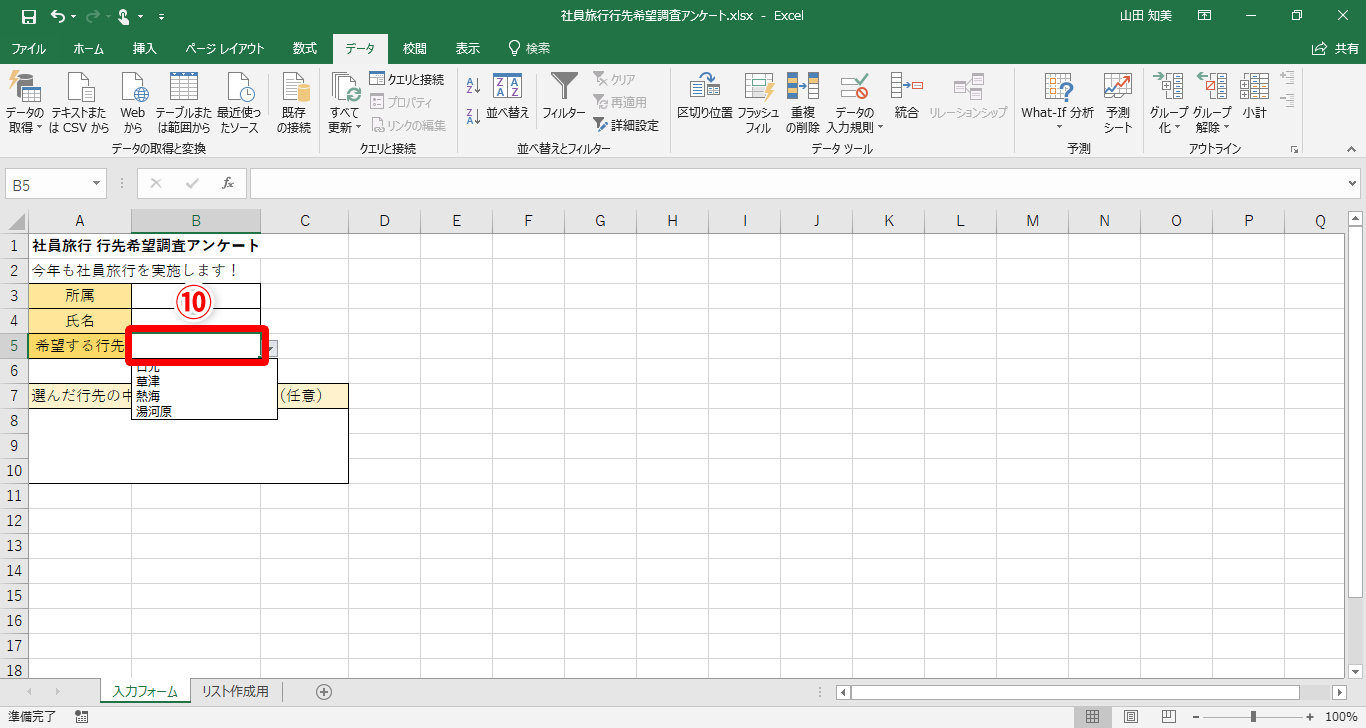Switch to the 数式 tab

point(305,48)
